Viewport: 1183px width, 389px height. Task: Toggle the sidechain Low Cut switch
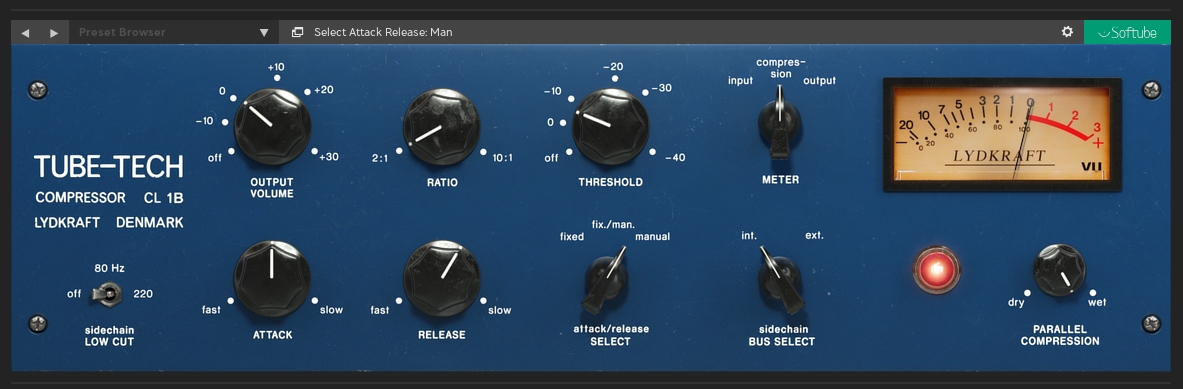coord(106,294)
